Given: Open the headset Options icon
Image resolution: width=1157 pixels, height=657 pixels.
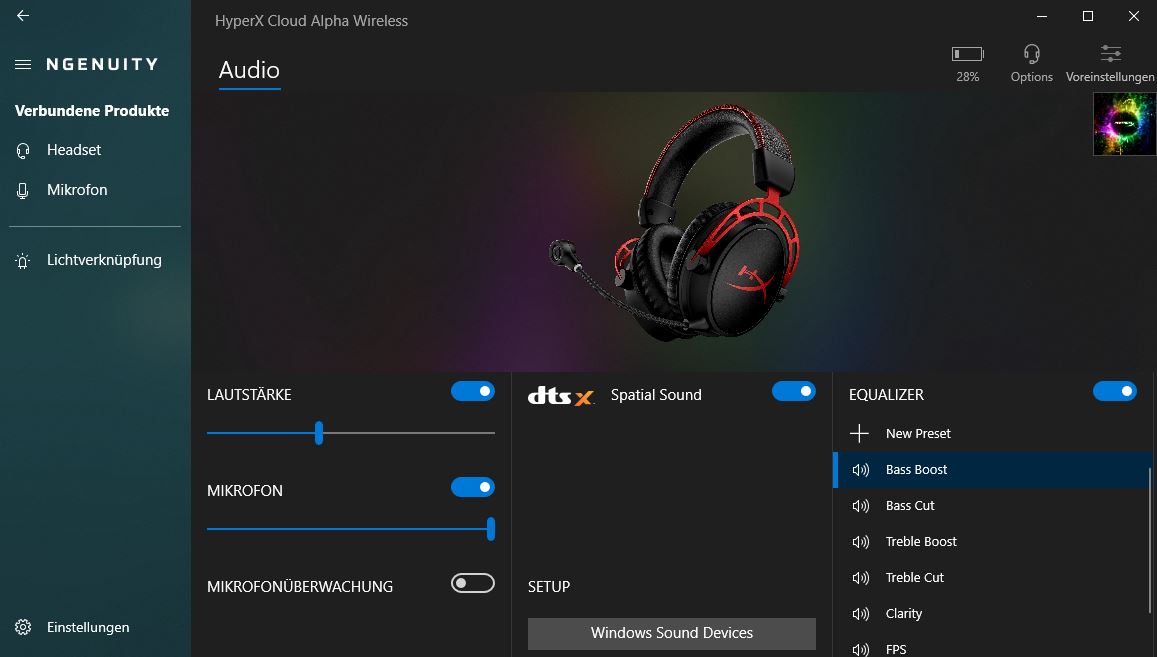Looking at the screenshot, I should 1031,54.
